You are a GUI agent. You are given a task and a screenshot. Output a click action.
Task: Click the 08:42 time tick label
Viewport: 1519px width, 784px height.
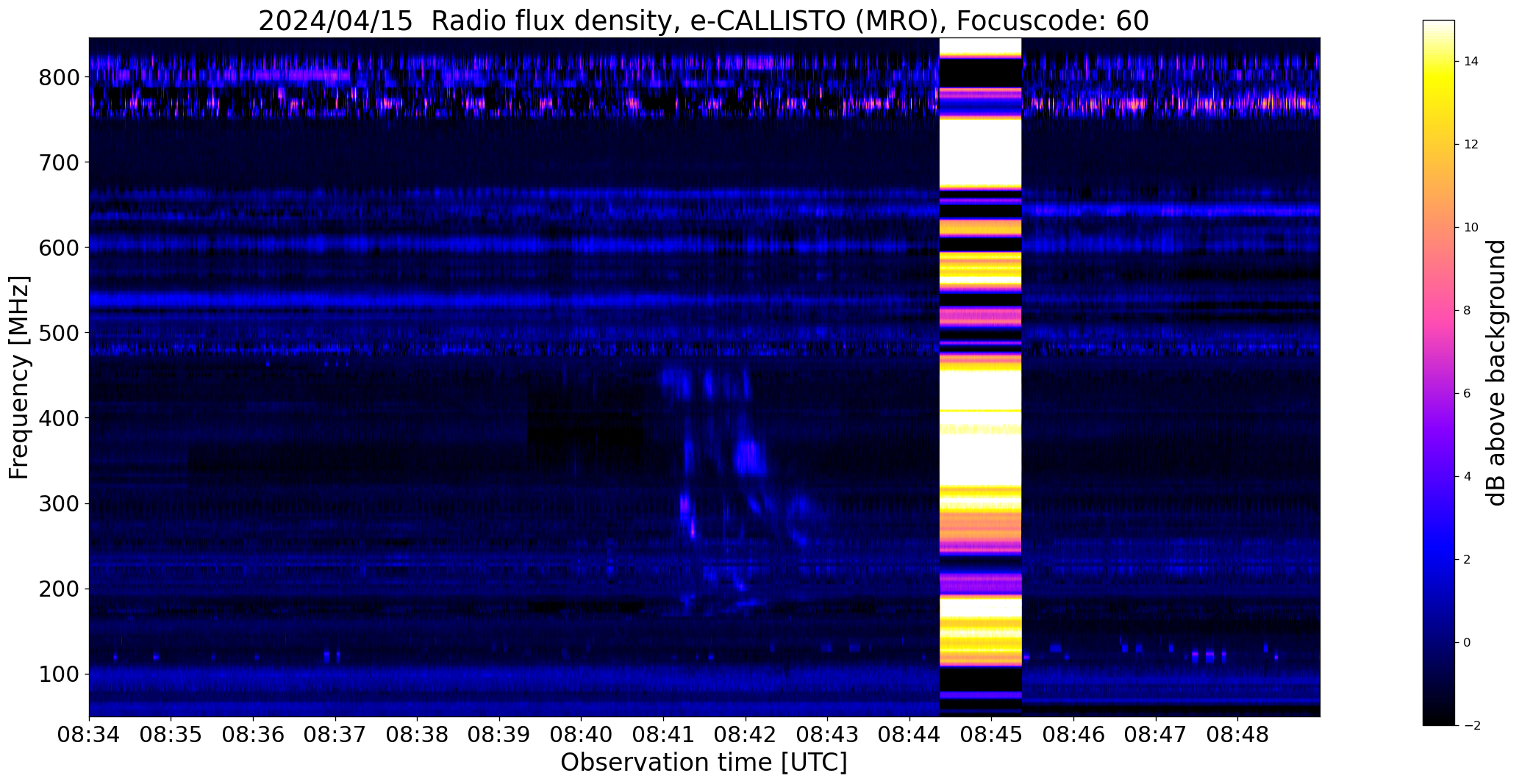coord(746,735)
